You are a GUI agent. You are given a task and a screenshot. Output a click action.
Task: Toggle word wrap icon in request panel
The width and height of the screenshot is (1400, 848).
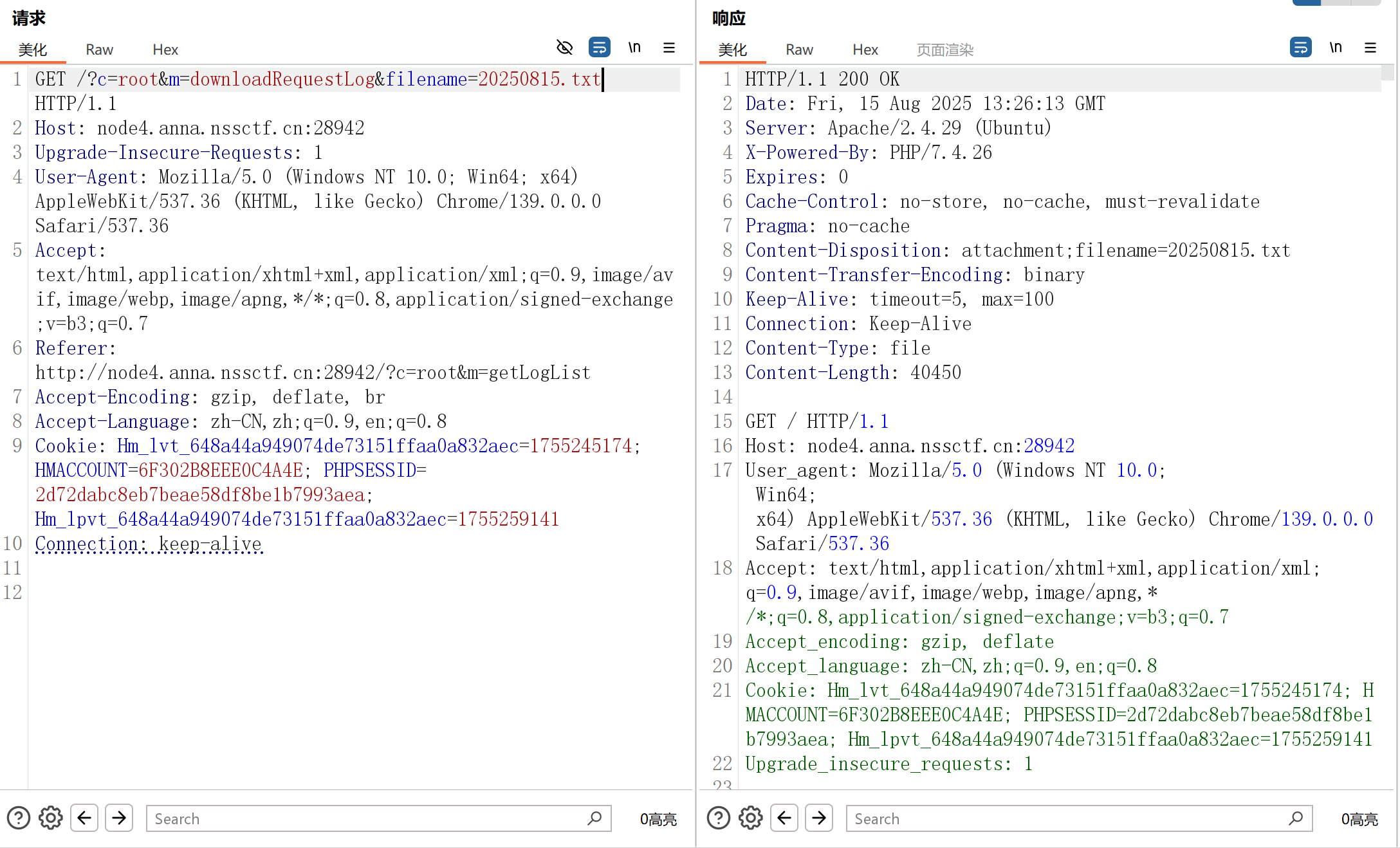tap(599, 48)
